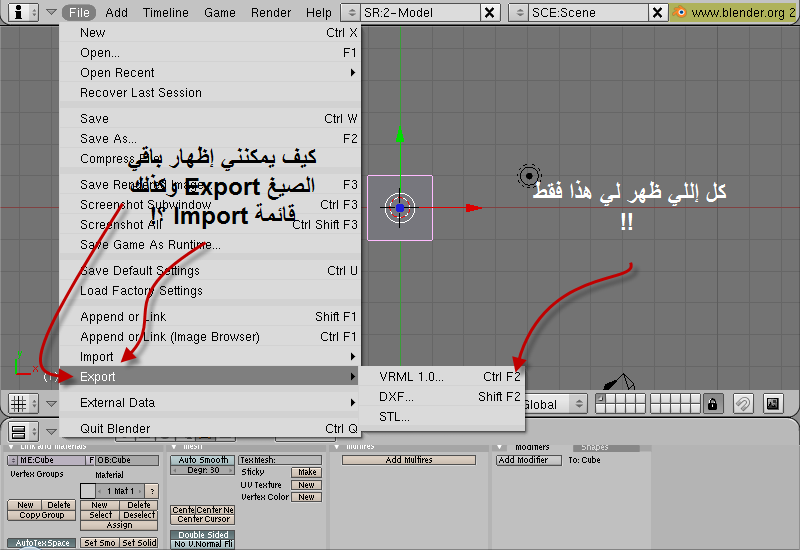Open the ME:Cube mesh datablock selector
The width and height of the screenshot is (800, 550).
tap(13, 460)
